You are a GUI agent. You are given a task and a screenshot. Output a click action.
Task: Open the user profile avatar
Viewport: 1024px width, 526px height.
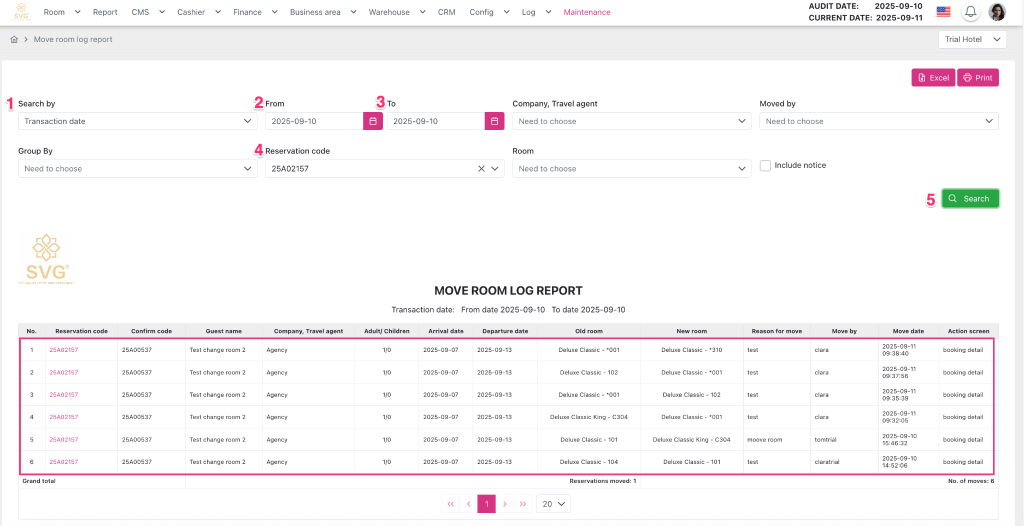pos(997,12)
